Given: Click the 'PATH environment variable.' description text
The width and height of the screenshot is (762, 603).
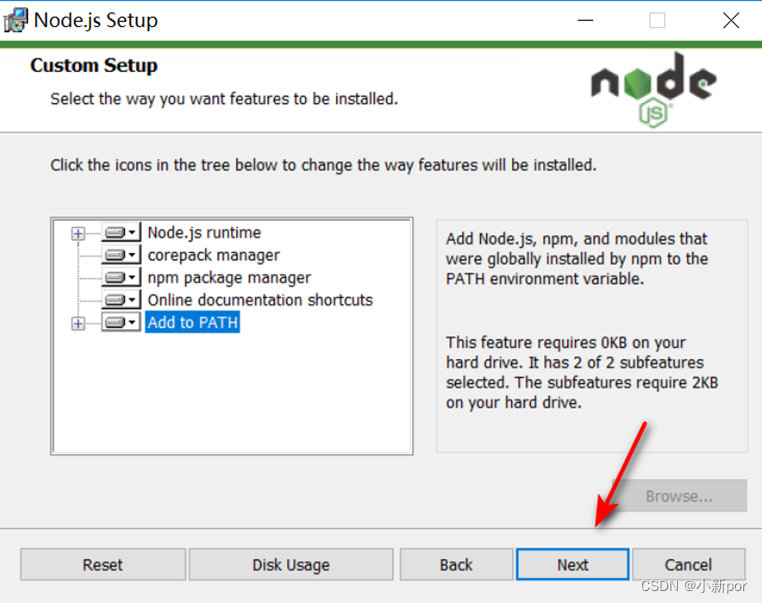Looking at the screenshot, I should tap(545, 279).
